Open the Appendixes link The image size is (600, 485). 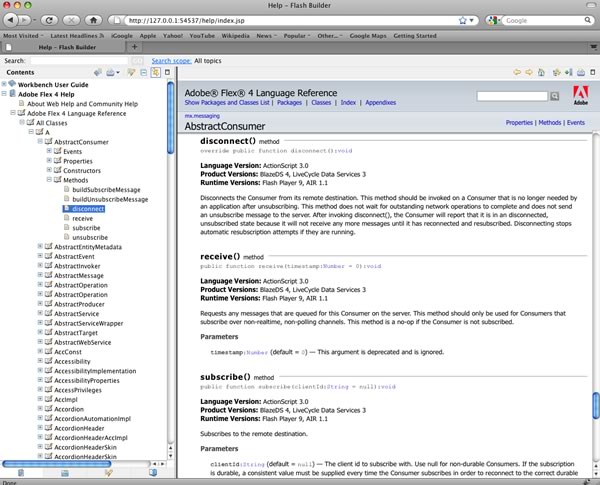click(380, 103)
